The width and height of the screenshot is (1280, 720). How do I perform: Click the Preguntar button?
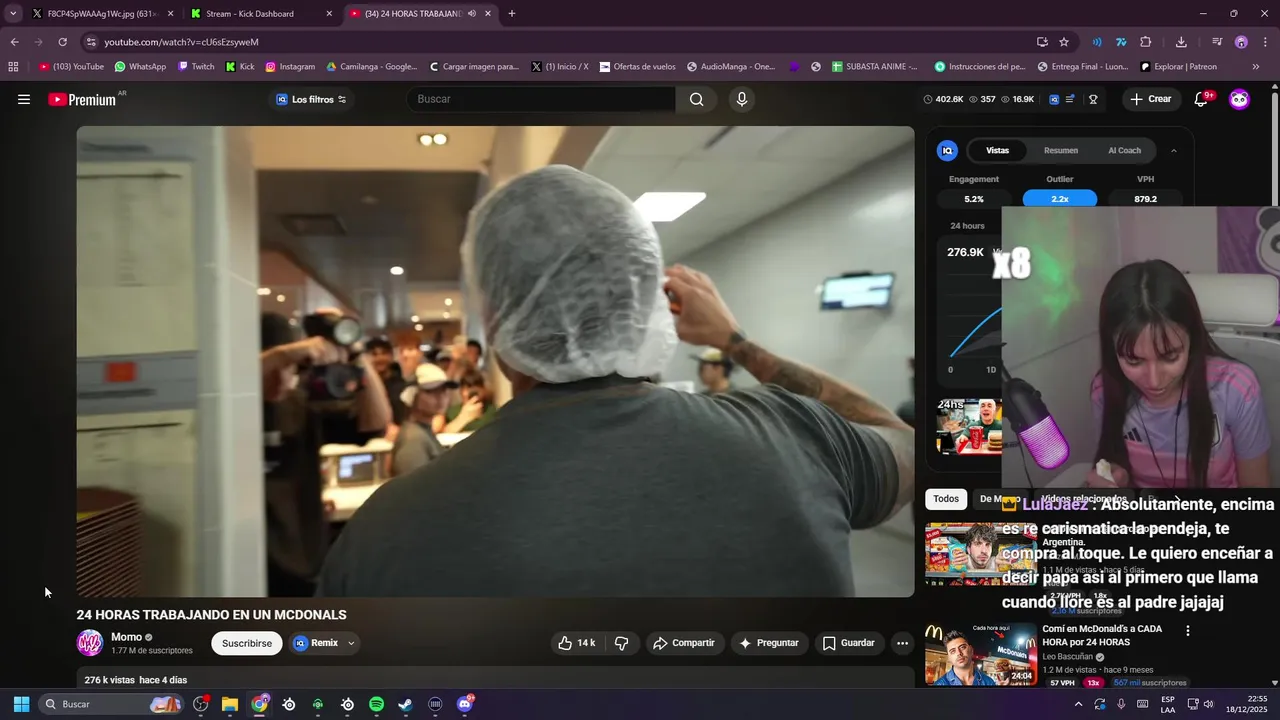tap(768, 643)
